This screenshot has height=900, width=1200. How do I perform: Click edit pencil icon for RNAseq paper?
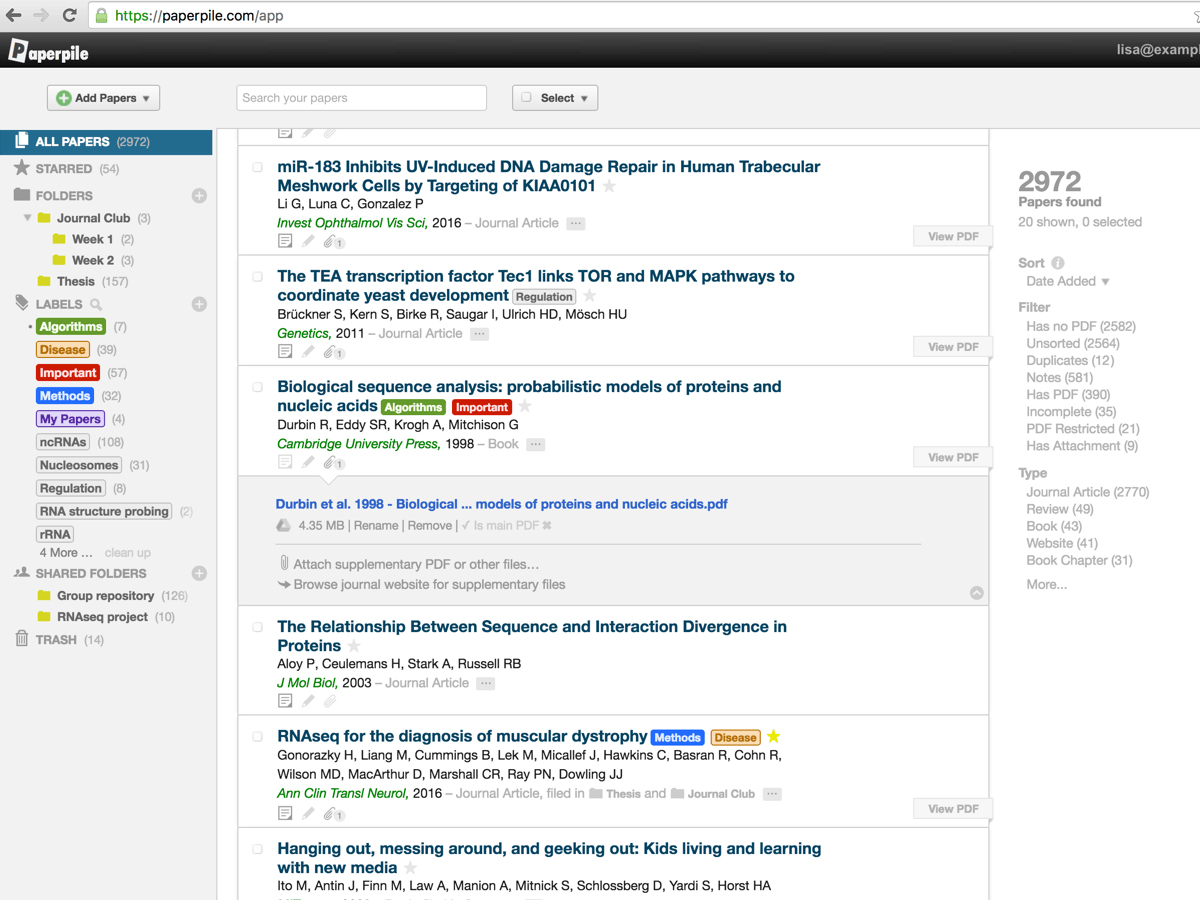pos(308,813)
